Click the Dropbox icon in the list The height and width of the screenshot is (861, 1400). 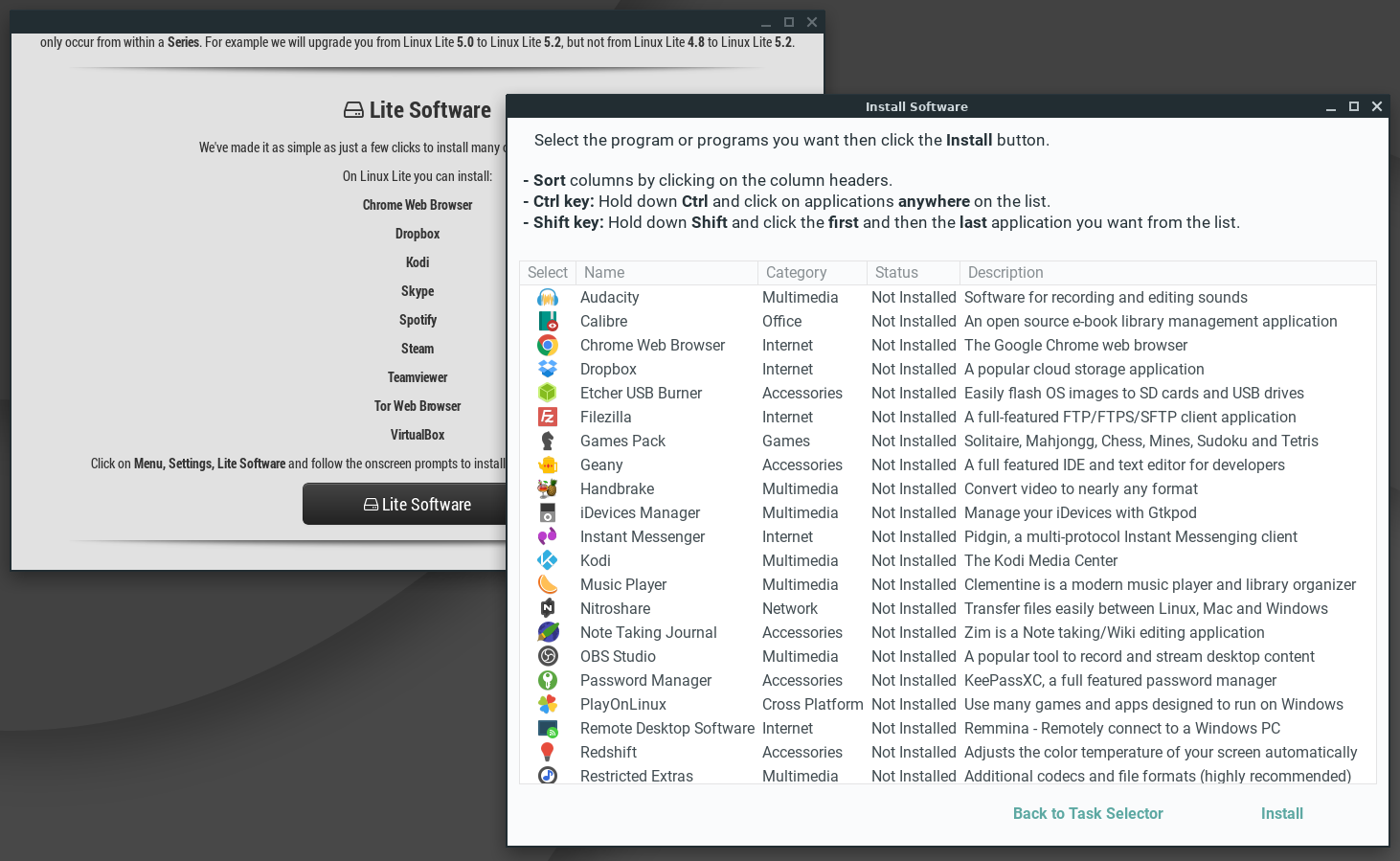coord(548,369)
